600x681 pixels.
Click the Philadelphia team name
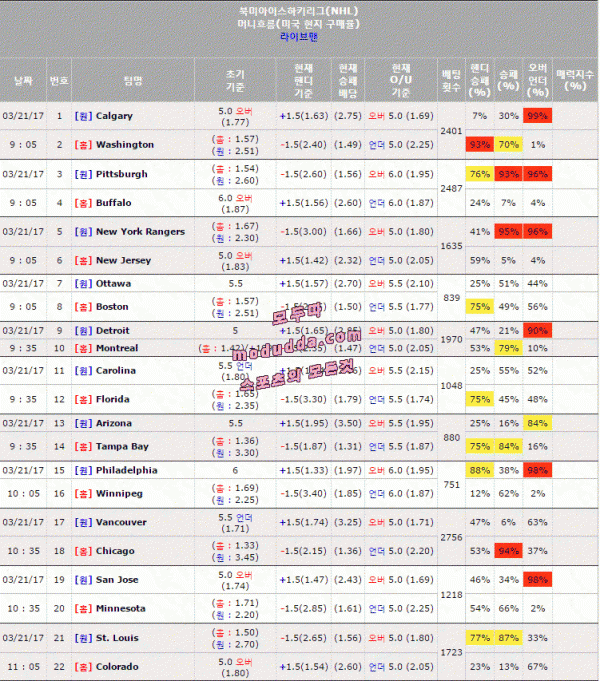pos(126,470)
